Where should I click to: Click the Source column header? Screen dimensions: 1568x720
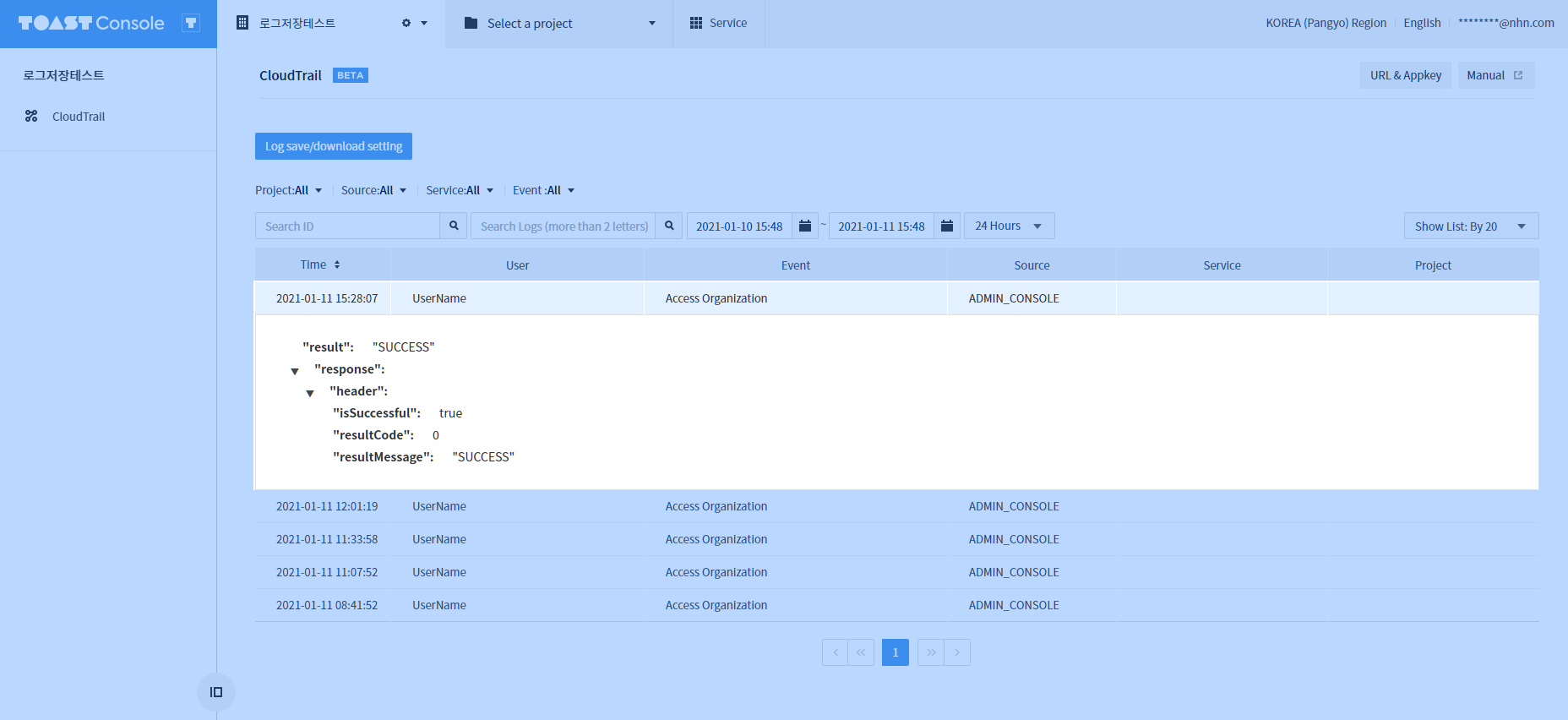pos(1032,265)
